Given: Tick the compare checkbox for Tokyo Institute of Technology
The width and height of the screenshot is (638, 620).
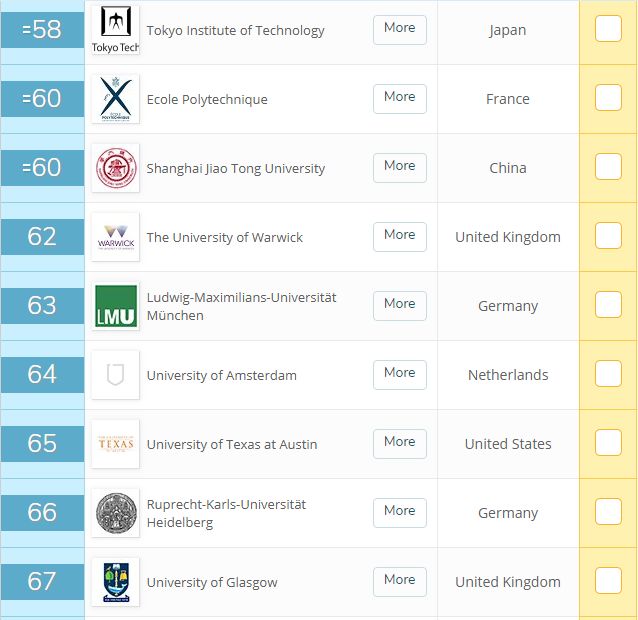Looking at the screenshot, I should click(x=608, y=29).
